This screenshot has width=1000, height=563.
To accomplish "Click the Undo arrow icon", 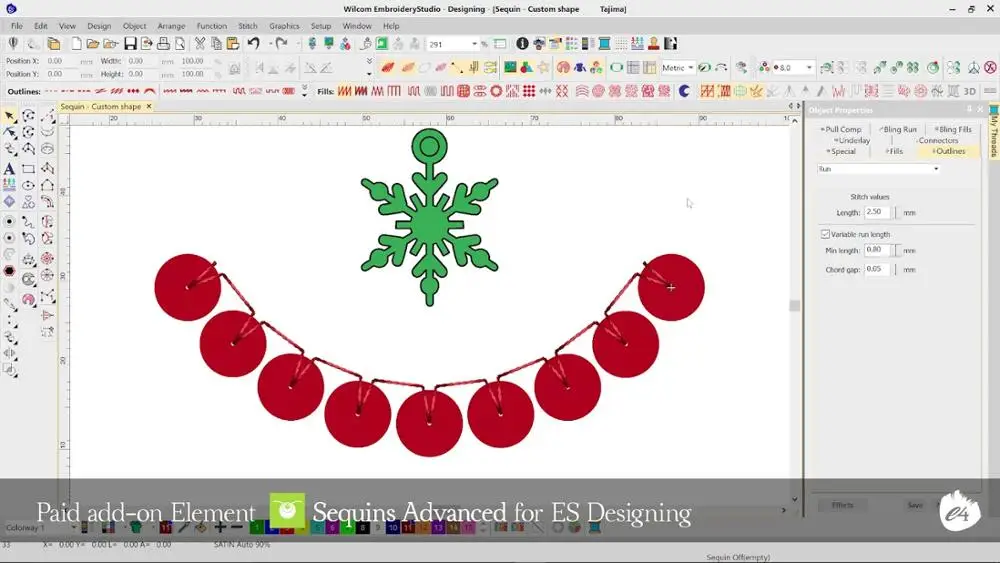I will (x=253, y=43).
